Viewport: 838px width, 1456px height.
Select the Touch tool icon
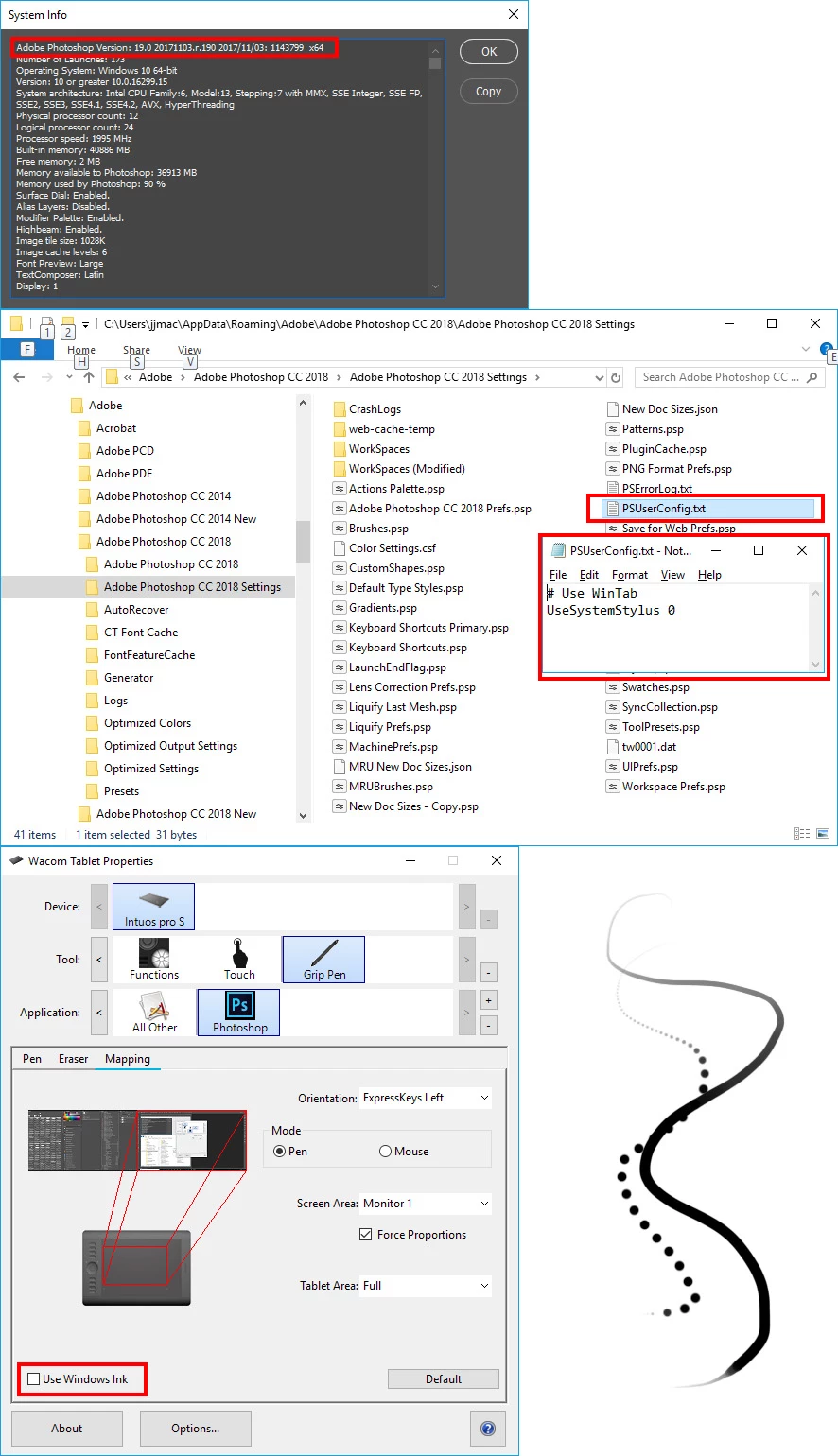tap(239, 960)
